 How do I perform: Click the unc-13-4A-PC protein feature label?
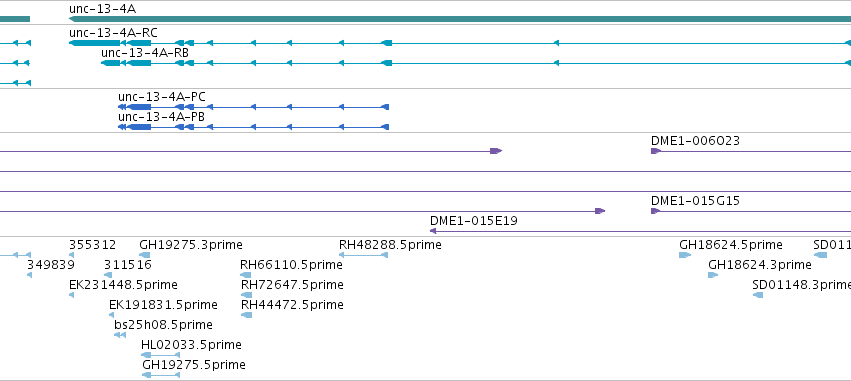coord(162,97)
